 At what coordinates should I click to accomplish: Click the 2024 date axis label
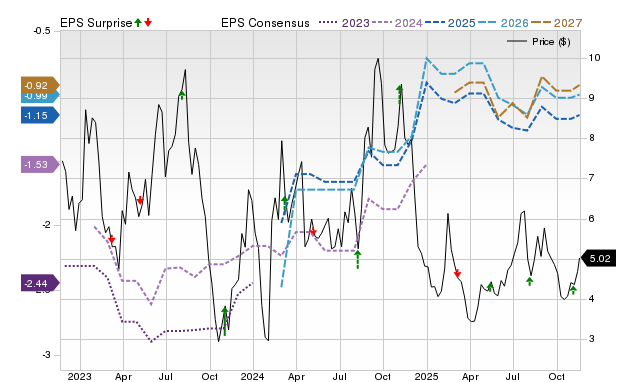(253, 376)
